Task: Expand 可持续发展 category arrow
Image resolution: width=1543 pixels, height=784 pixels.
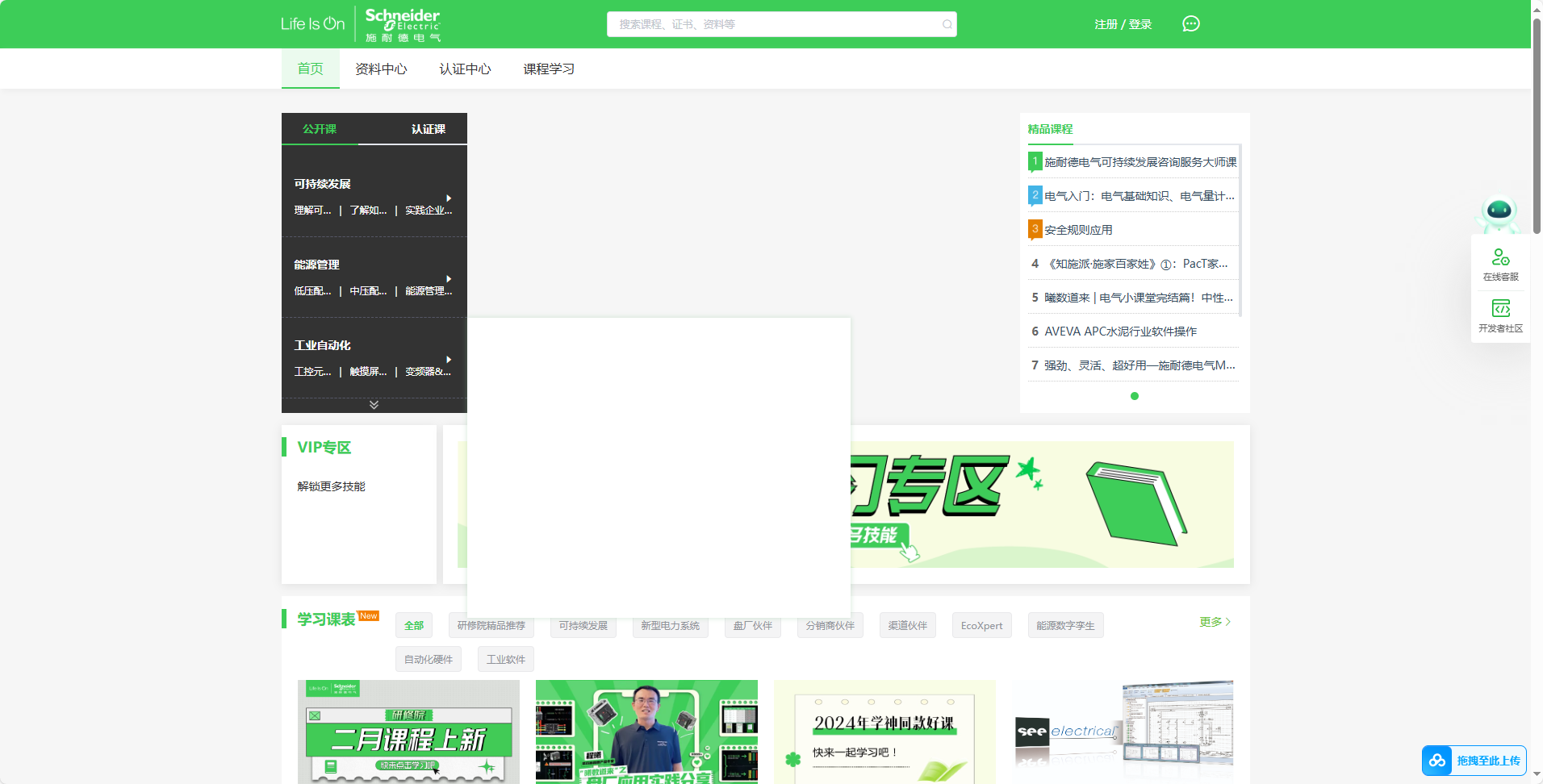Action: 449,198
